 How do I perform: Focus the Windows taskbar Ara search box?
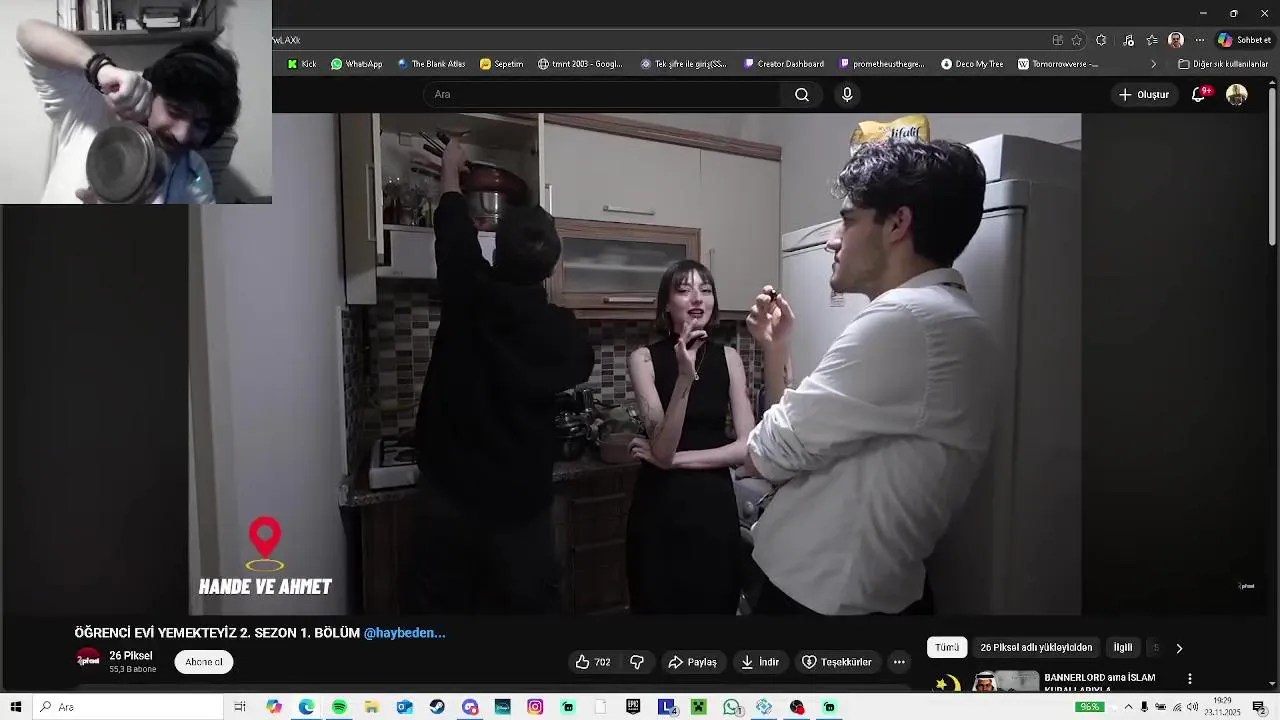pyautogui.click(x=128, y=707)
